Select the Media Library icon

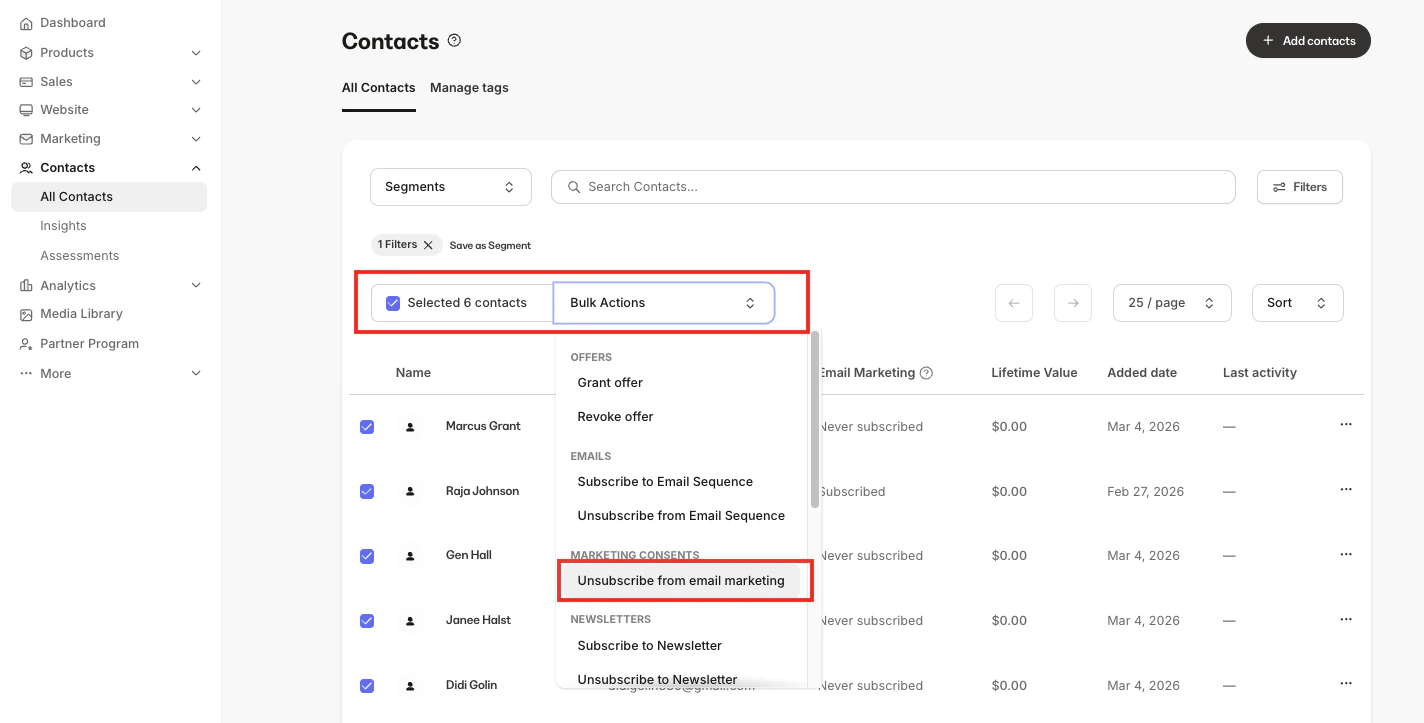pos(26,313)
